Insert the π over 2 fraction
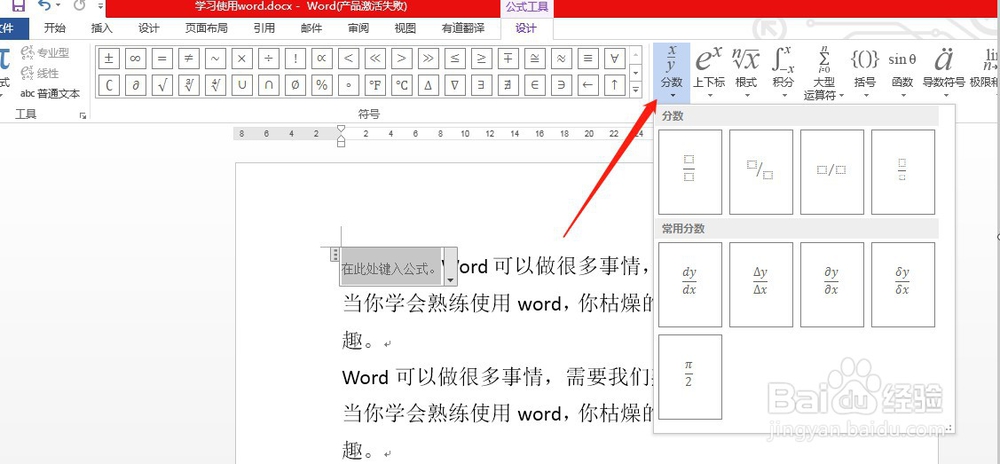This screenshot has width=1000, height=464. 690,377
